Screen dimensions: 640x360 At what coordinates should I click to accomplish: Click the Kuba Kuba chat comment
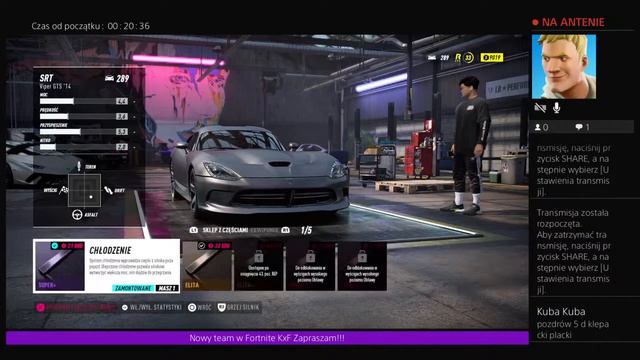tap(573, 323)
